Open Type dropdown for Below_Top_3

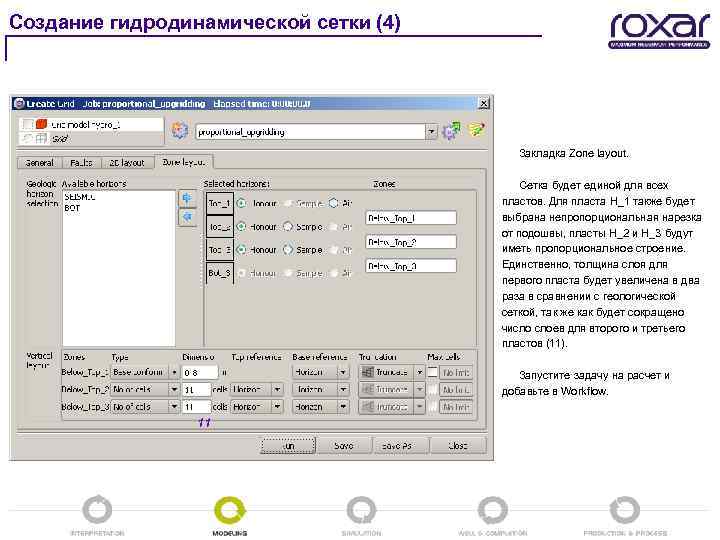pos(174,407)
